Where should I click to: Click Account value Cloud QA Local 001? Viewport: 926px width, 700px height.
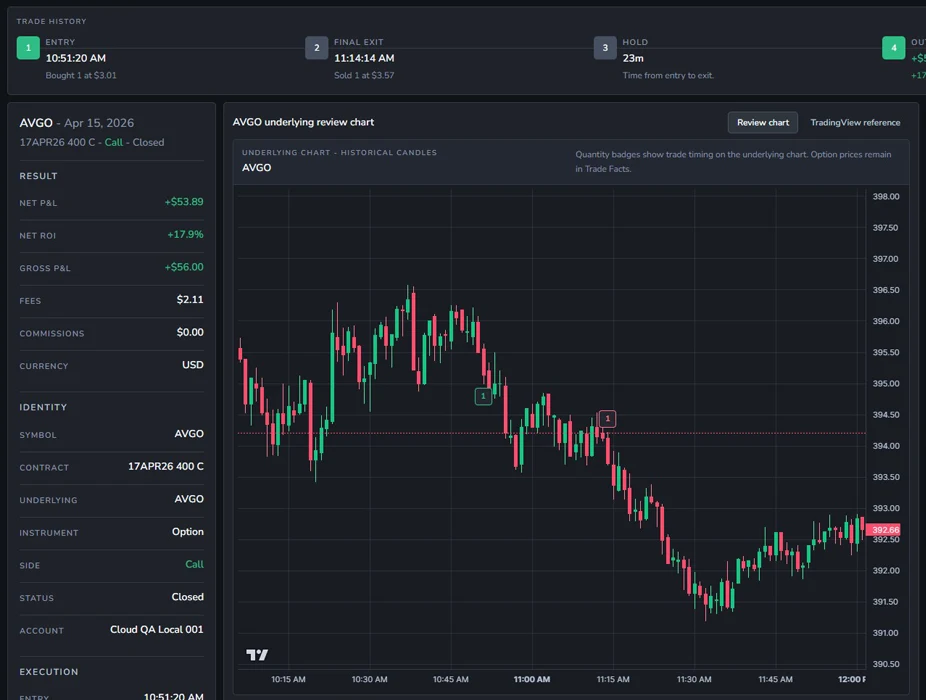[x=156, y=629]
